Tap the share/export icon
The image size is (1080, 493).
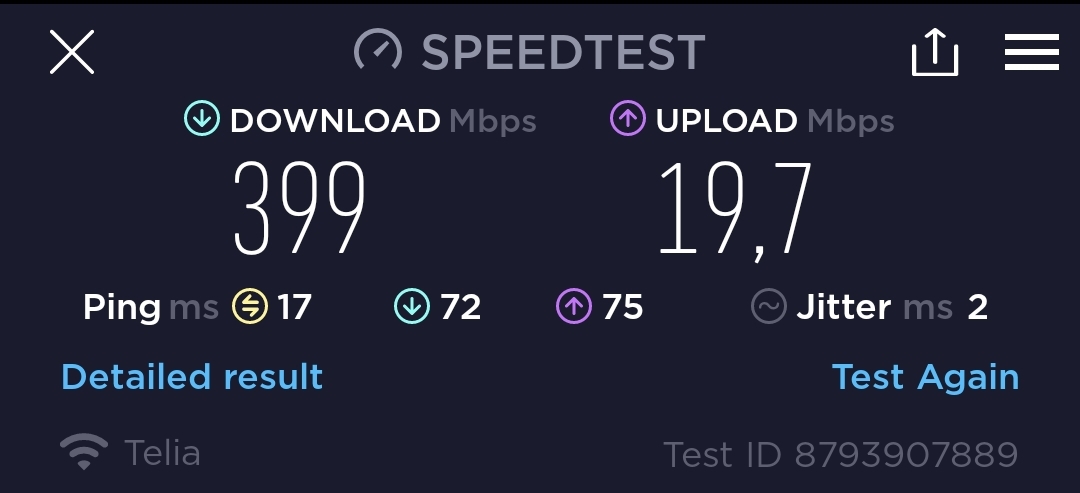click(x=935, y=52)
